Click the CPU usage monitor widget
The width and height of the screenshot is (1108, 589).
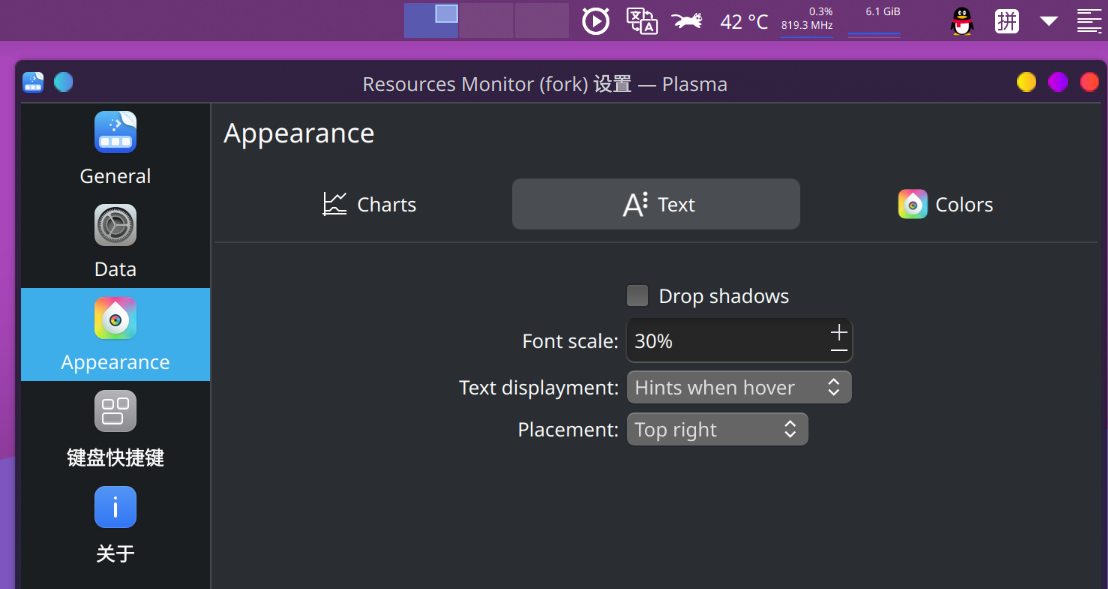pyautogui.click(x=806, y=21)
